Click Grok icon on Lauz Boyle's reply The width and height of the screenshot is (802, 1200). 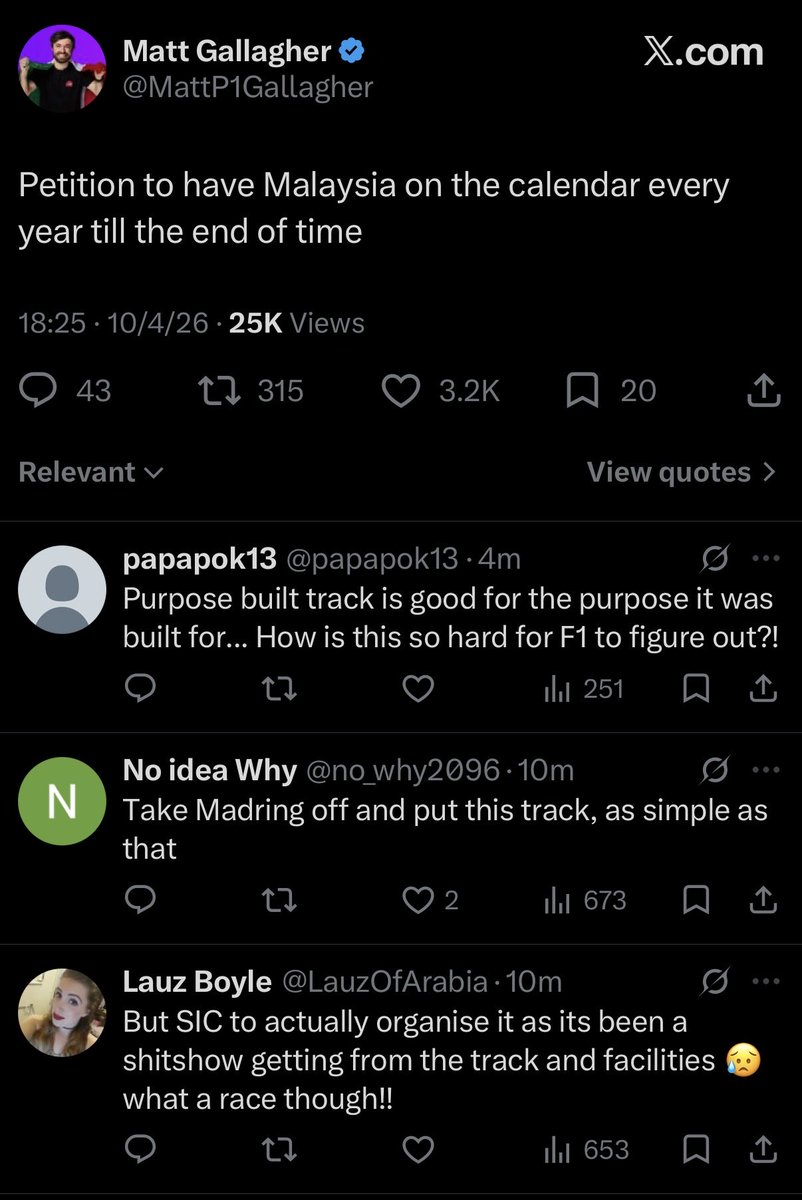pos(715,982)
